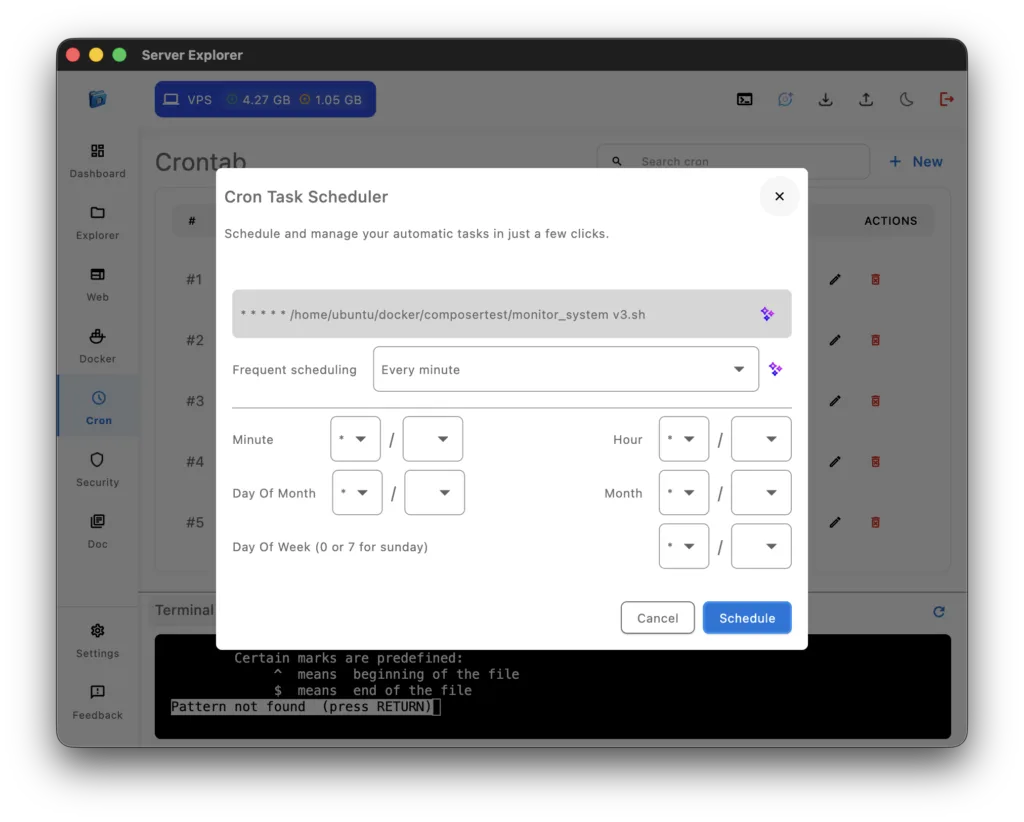Toggle dark mode moon icon
Image resolution: width=1024 pixels, height=822 pixels.
point(906,99)
